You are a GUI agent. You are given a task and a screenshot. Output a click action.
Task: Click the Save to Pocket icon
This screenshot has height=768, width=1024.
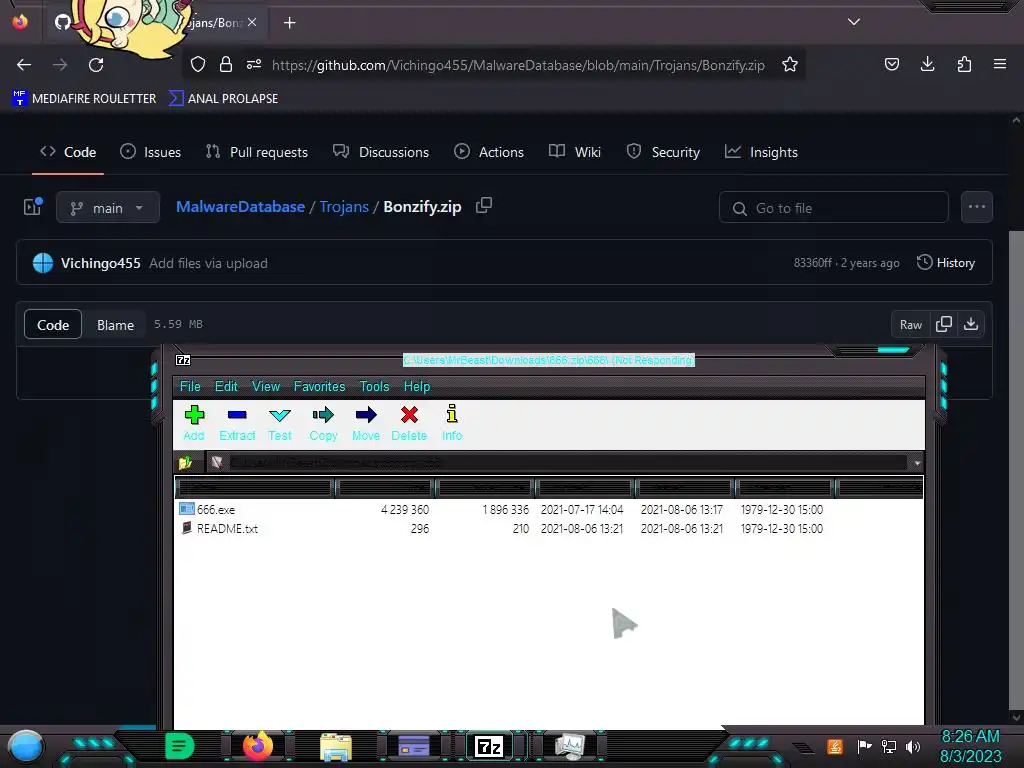891,64
